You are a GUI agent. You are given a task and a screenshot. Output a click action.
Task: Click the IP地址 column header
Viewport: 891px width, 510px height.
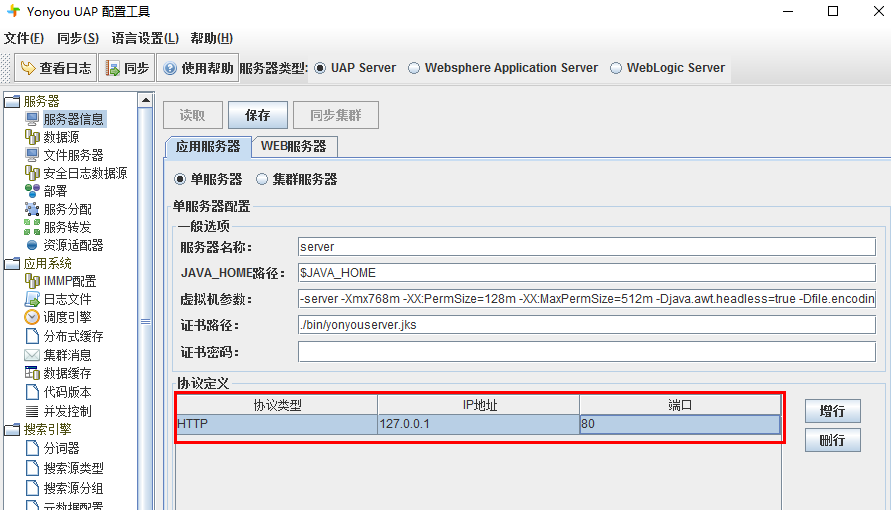478,405
